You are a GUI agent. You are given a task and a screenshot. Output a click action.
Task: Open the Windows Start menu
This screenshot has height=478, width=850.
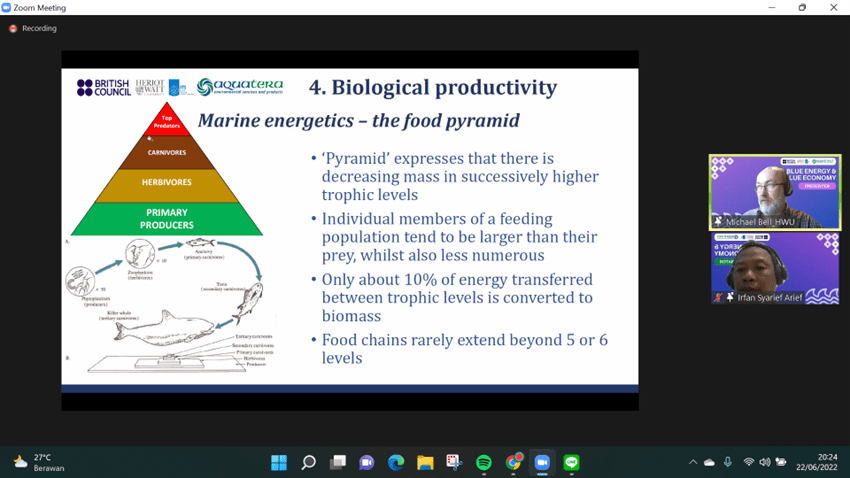(279, 462)
